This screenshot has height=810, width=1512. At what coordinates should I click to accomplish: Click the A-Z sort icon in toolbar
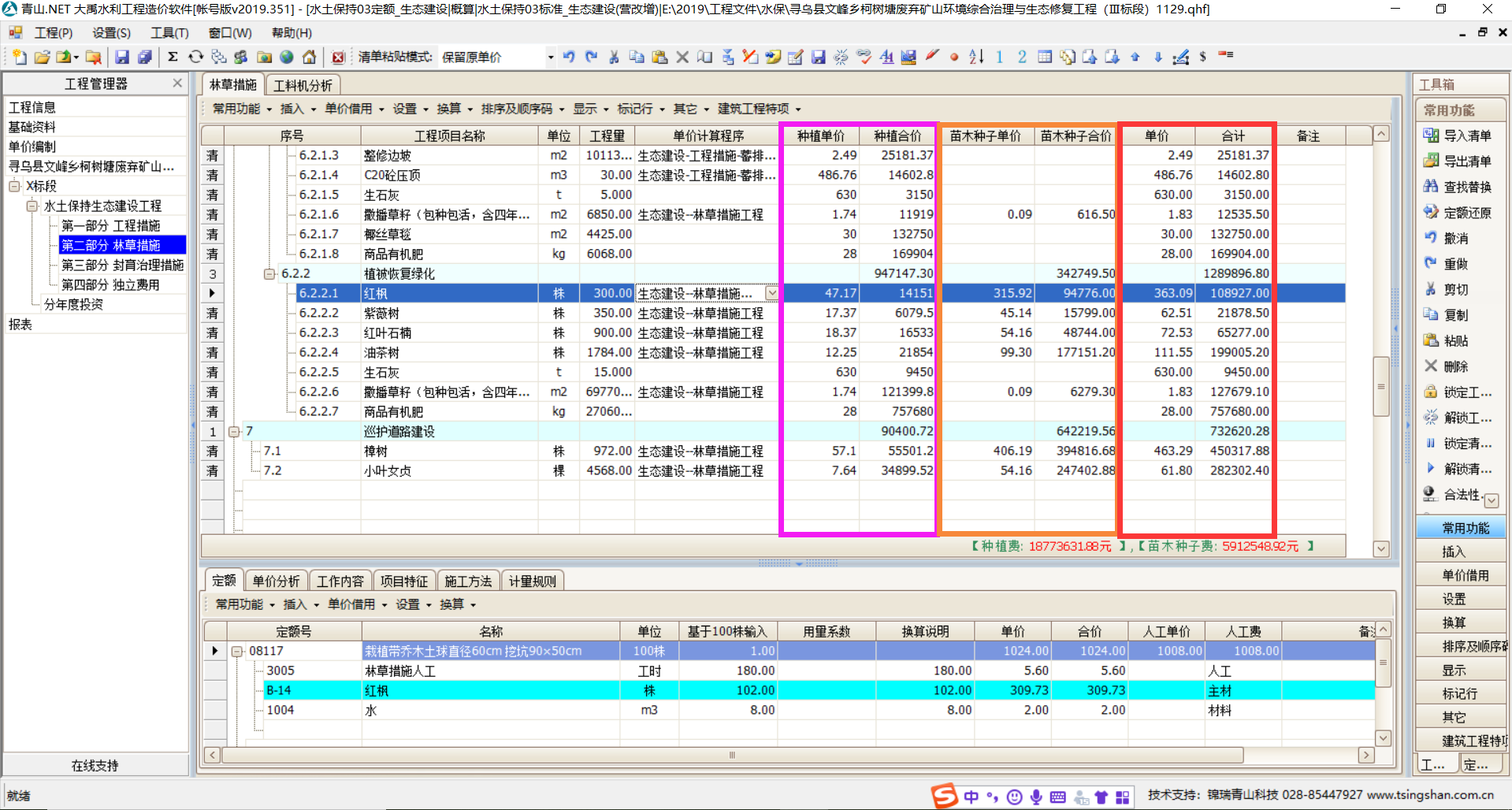pyautogui.click(x=976, y=57)
